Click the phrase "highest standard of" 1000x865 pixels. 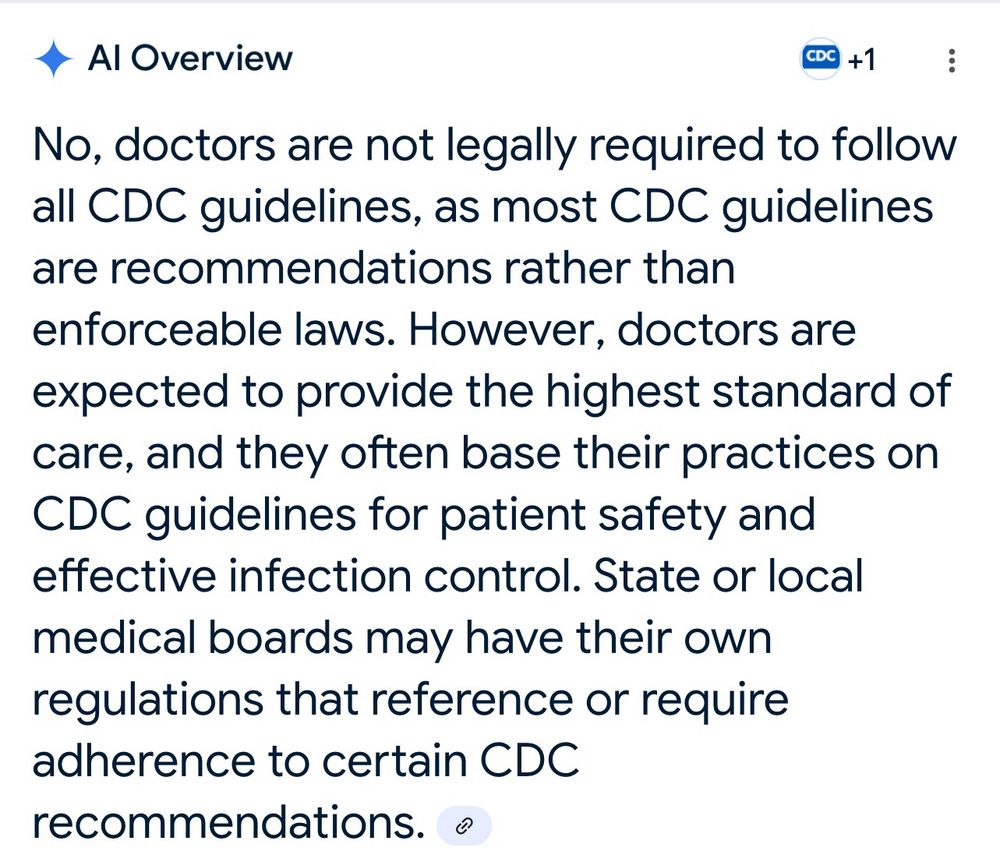(x=748, y=391)
